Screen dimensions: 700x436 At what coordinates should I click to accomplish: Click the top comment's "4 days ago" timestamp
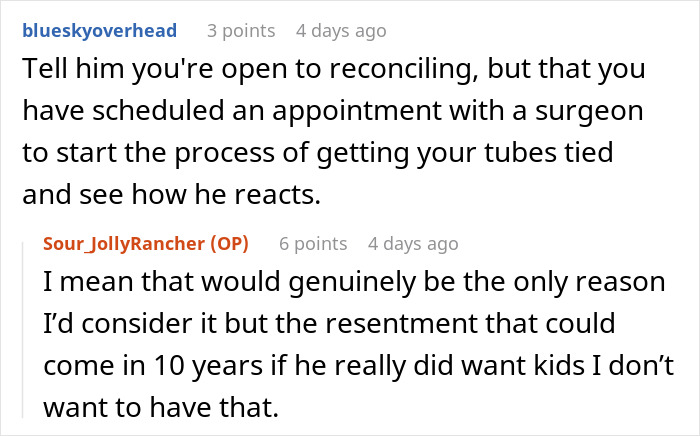[340, 31]
